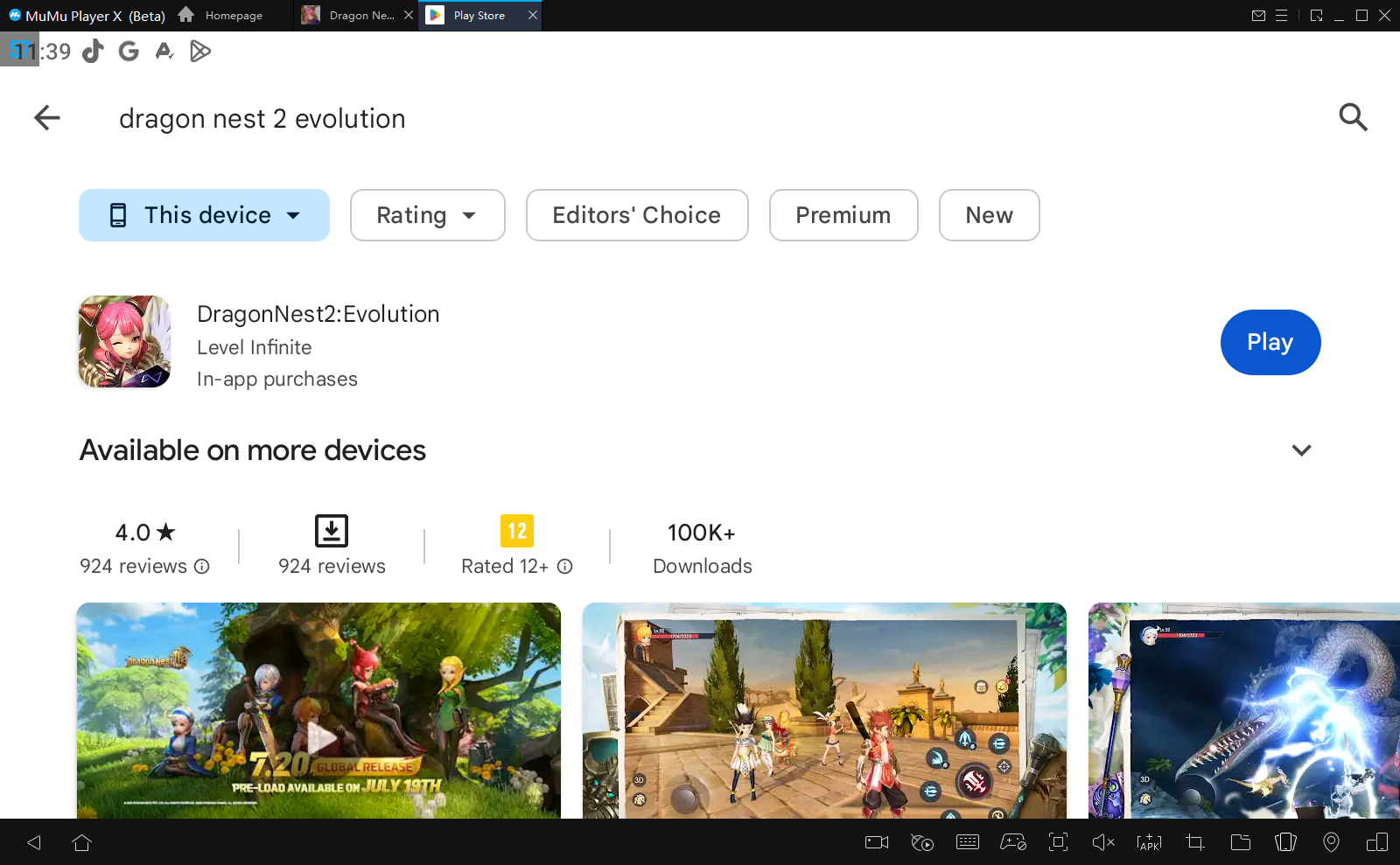Mute the emulator sound
This screenshot has width=1400, height=865.
(x=1103, y=842)
